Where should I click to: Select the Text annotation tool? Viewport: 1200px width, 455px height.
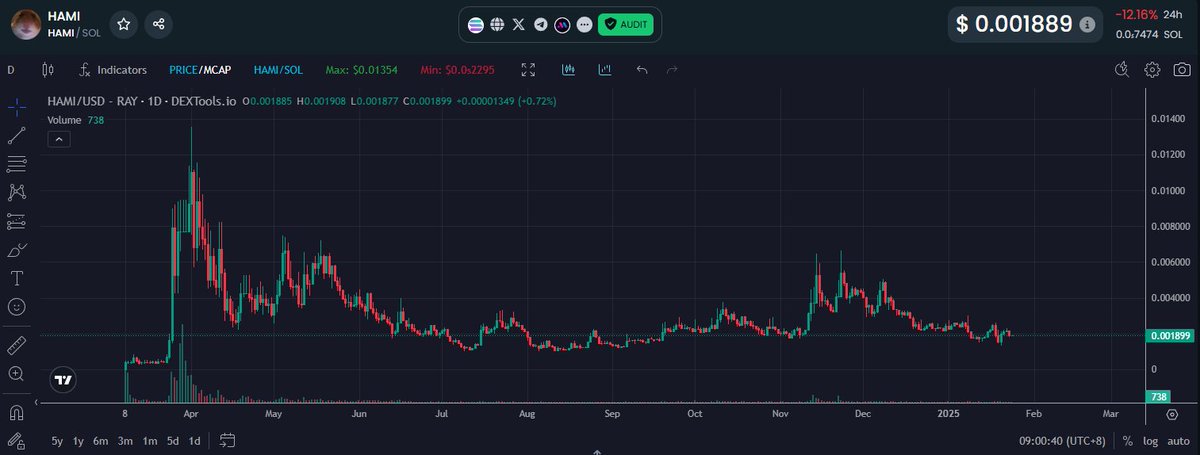click(16, 277)
